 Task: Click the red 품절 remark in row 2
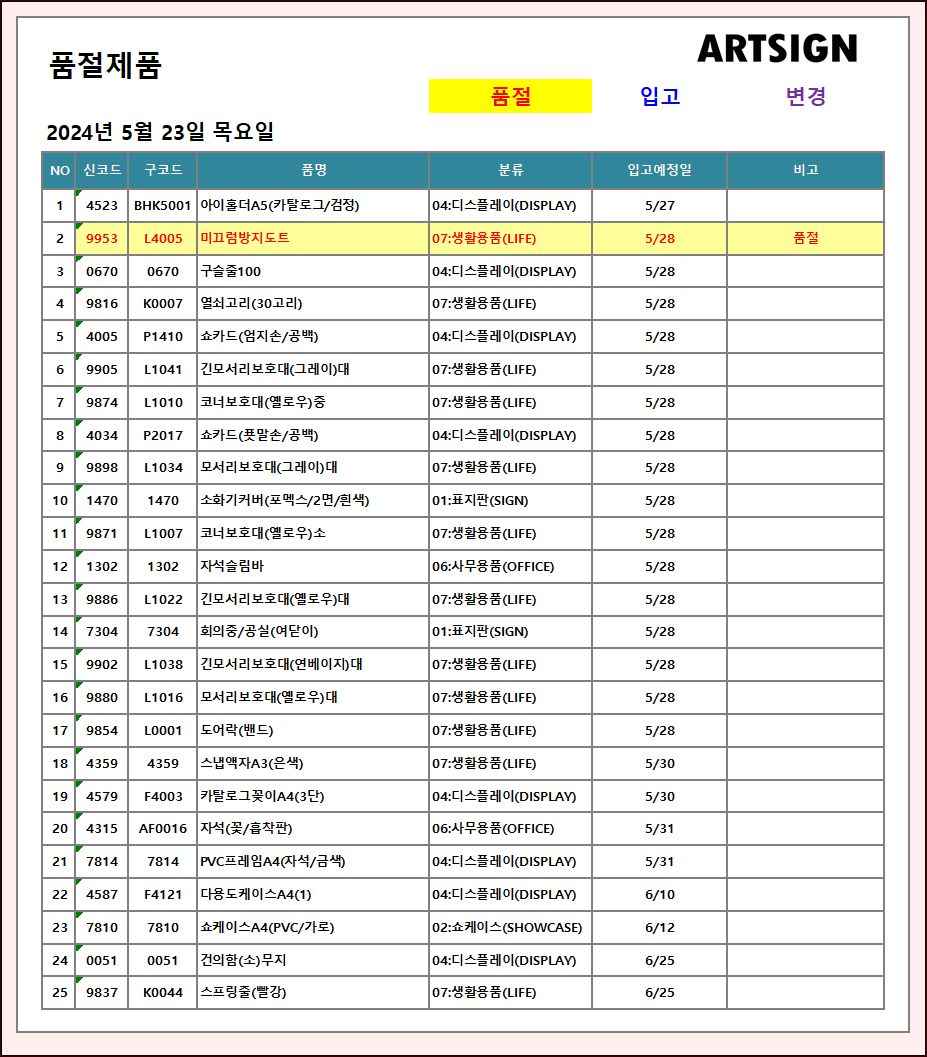pos(805,238)
